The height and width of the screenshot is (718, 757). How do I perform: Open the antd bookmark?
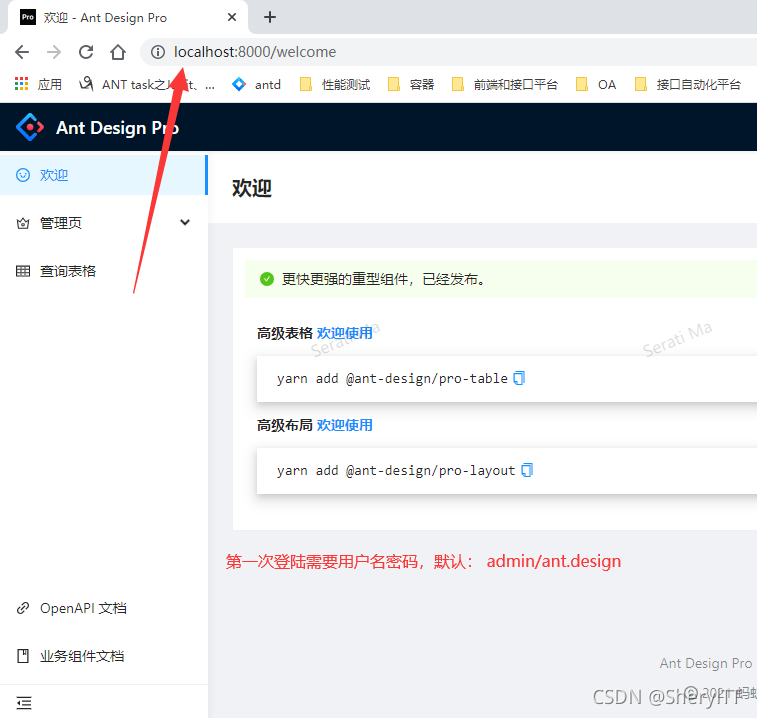(256, 84)
